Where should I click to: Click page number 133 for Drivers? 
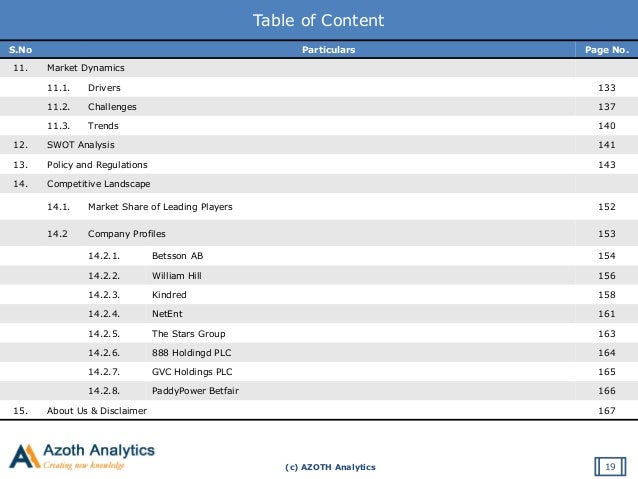tap(607, 87)
